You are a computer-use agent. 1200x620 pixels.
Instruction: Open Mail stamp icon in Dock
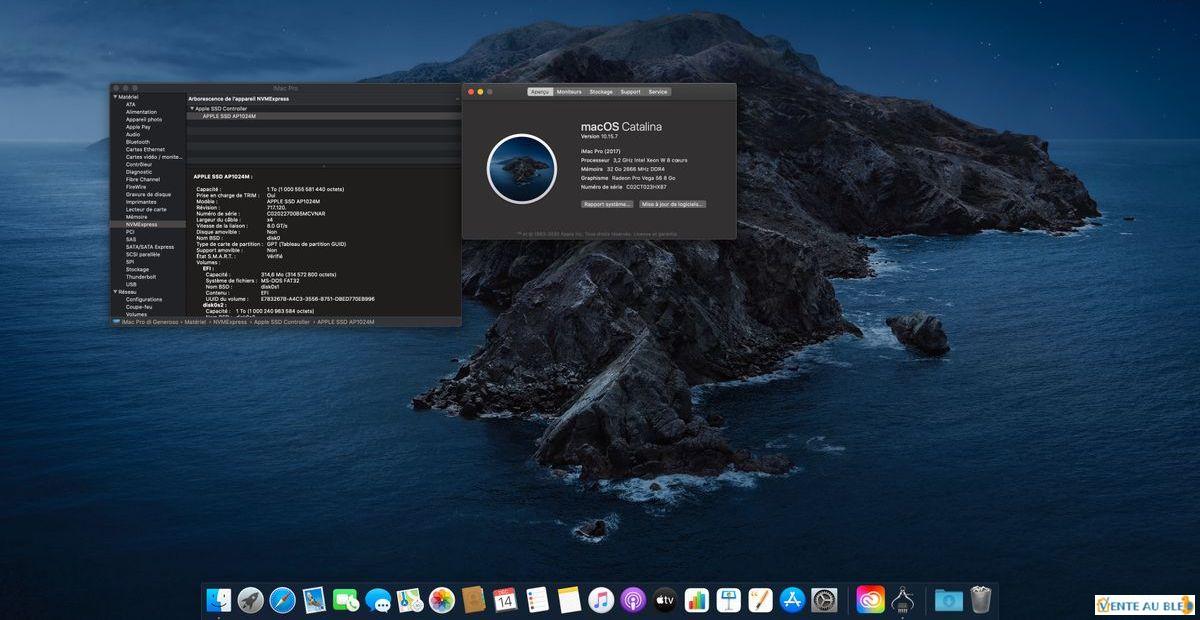[x=315, y=600]
